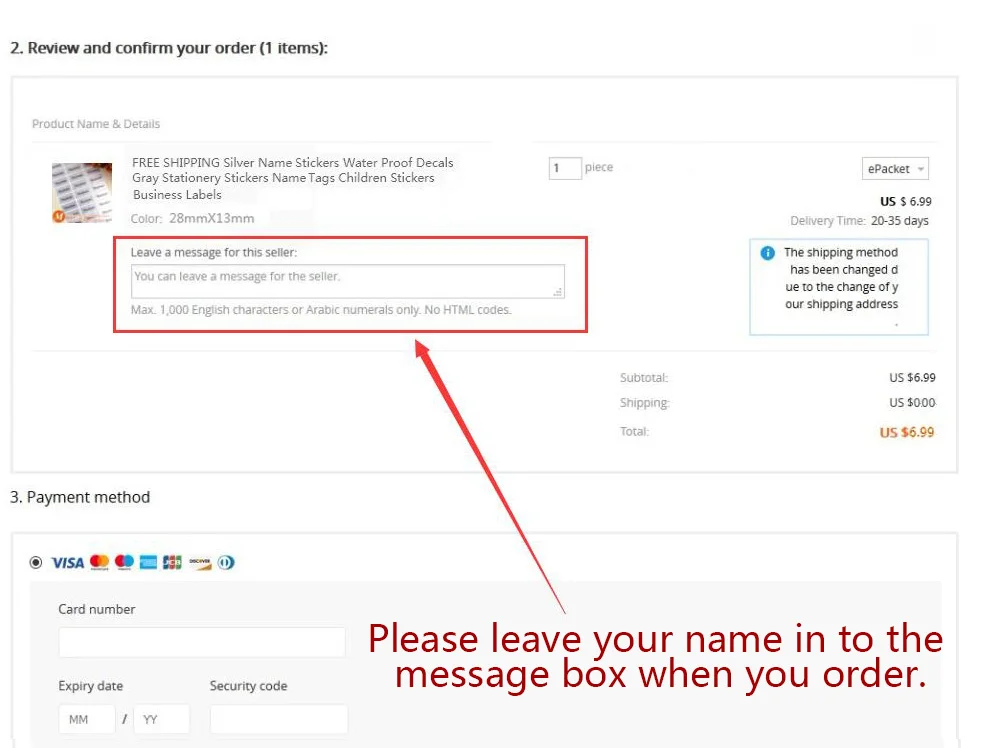Click the message box resize grip corner

tap(558, 292)
